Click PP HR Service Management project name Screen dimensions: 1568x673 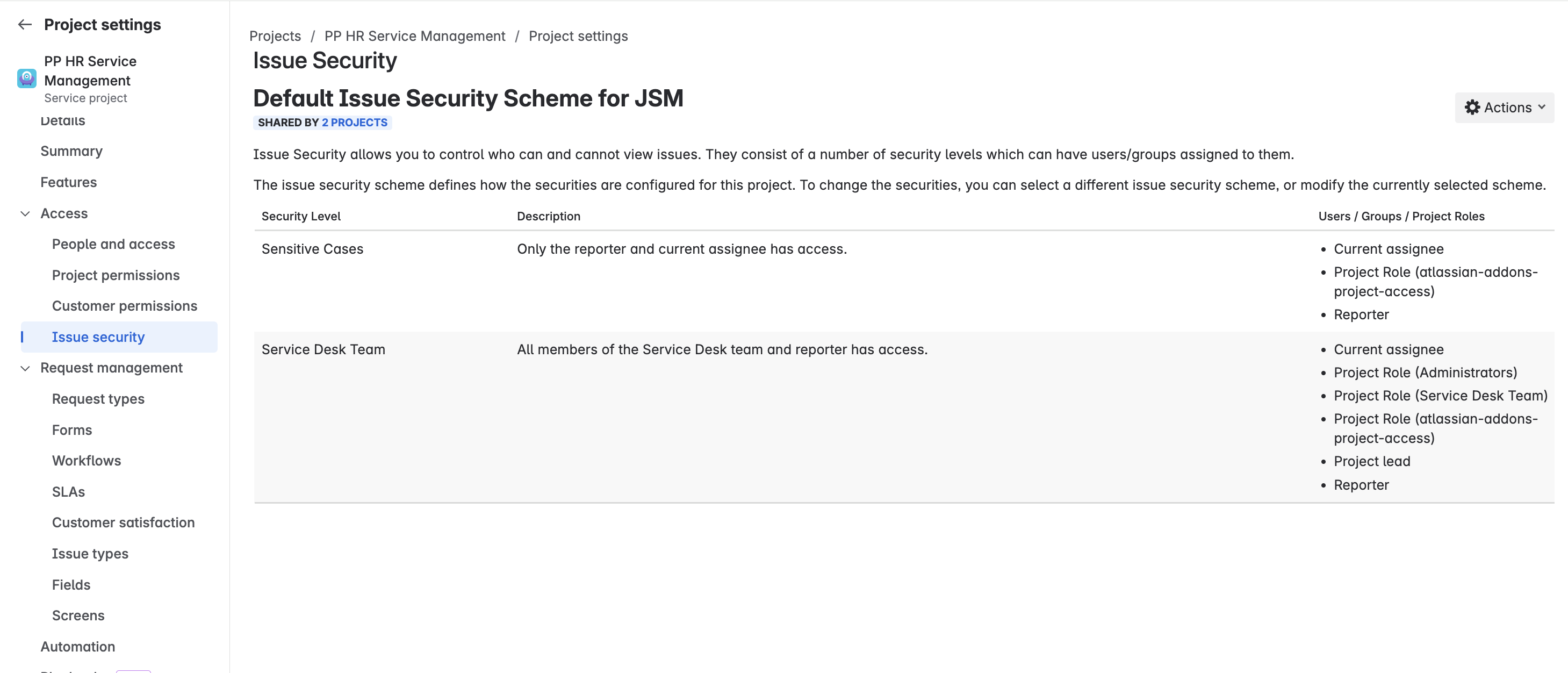click(x=90, y=70)
